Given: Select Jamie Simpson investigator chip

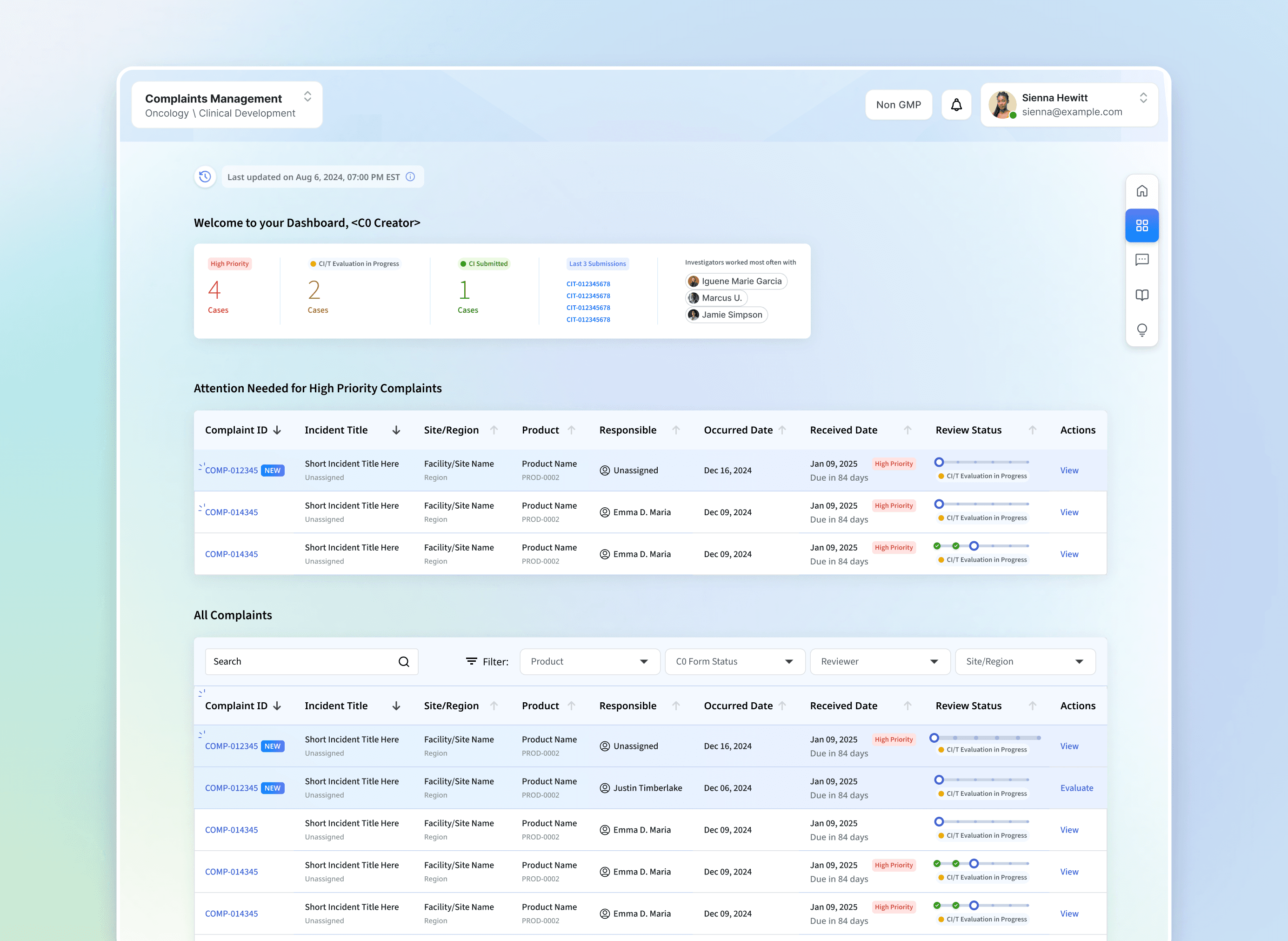Looking at the screenshot, I should (x=726, y=315).
